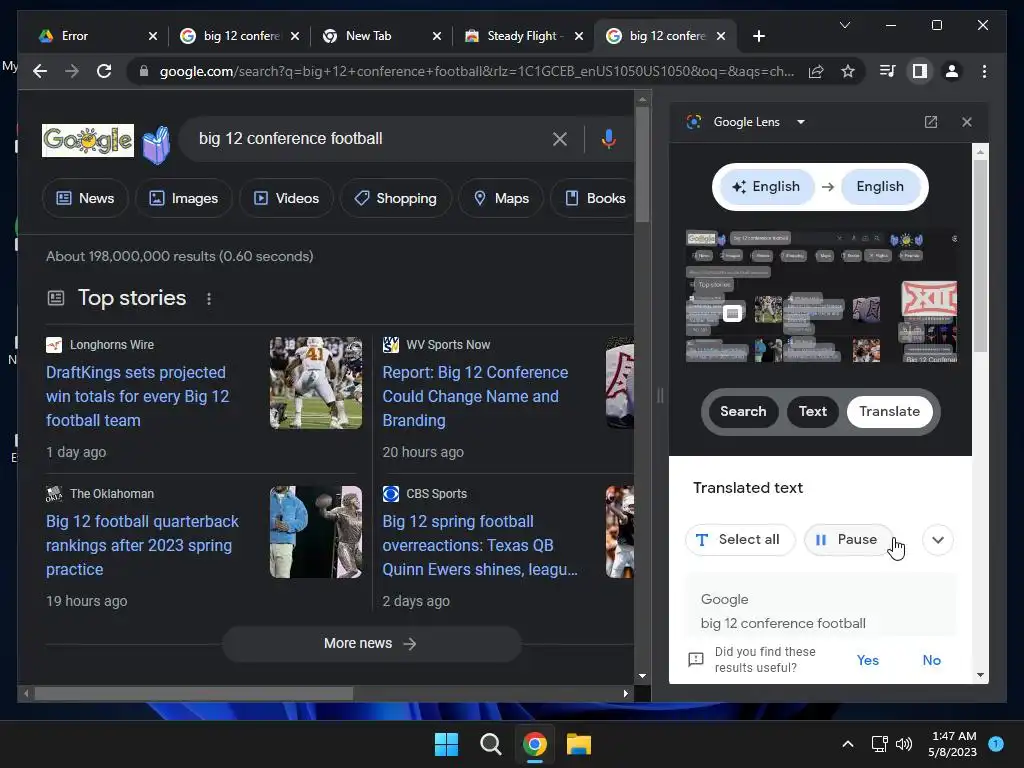Open CBS Sports spring football overreactions article

coord(479,545)
